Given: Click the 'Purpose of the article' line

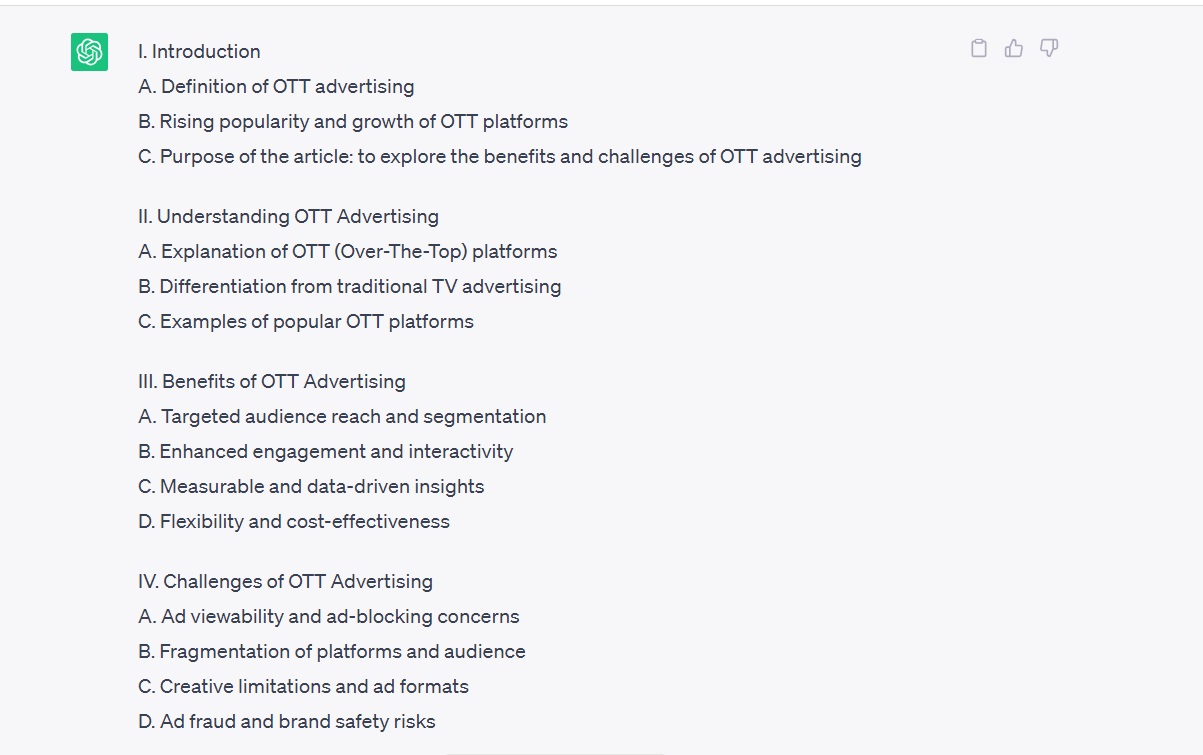Looking at the screenshot, I should click(x=500, y=157).
